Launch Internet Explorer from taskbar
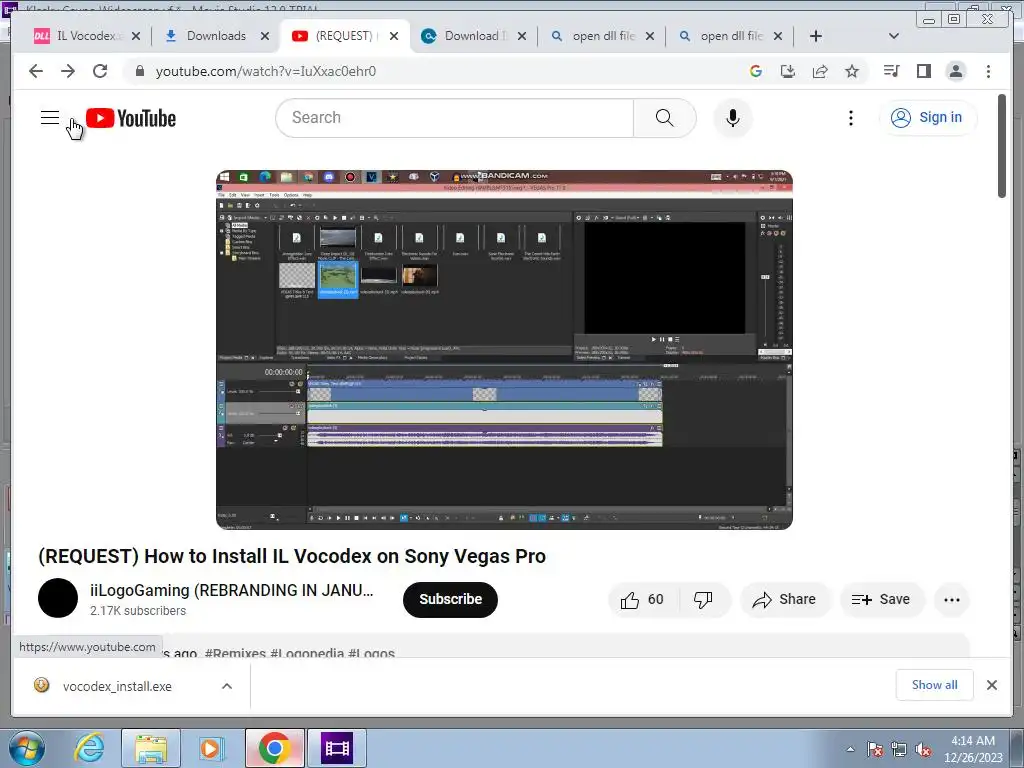This screenshot has height=768, width=1024. 89,748
